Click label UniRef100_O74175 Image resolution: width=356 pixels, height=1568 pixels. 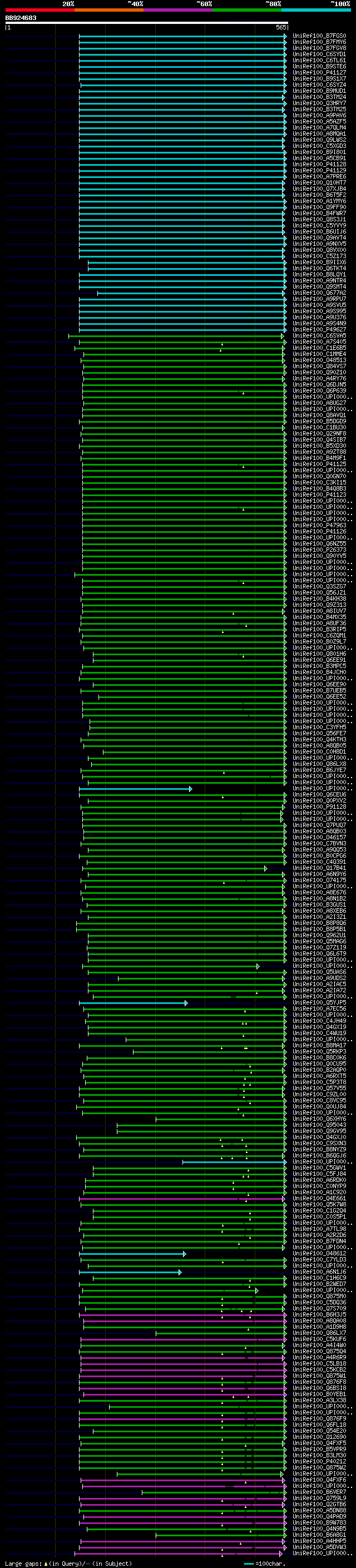[x=319, y=880]
